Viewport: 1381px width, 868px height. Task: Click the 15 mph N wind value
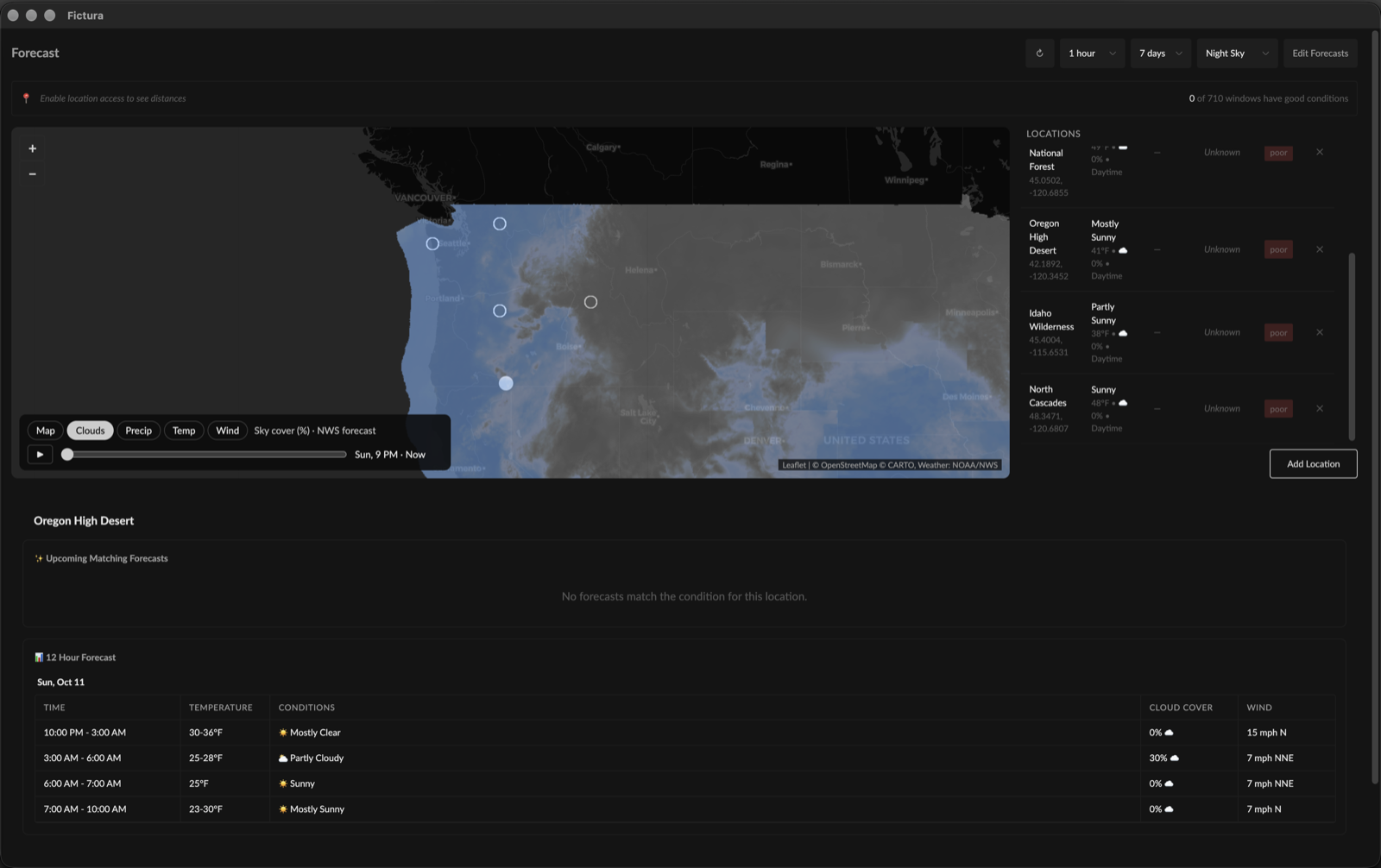tap(1266, 733)
